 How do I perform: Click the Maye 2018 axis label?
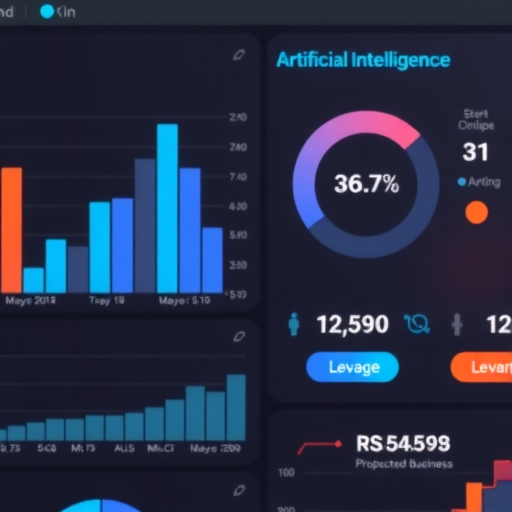pos(30,300)
